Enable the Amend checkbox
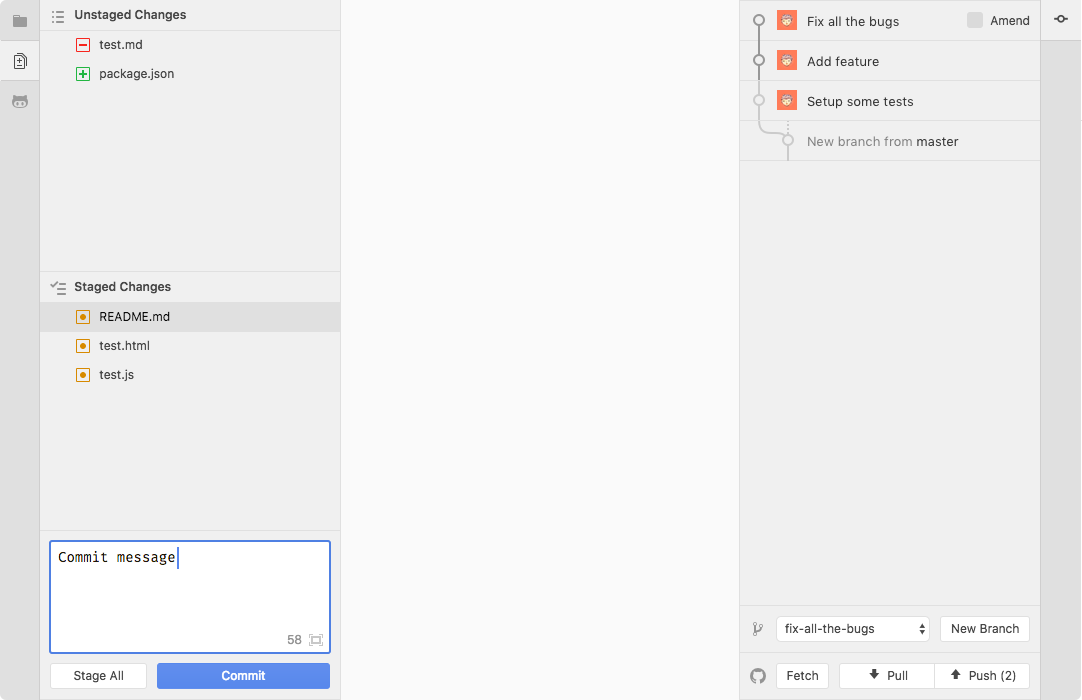Viewport: 1082px width, 700px height. click(x=974, y=20)
